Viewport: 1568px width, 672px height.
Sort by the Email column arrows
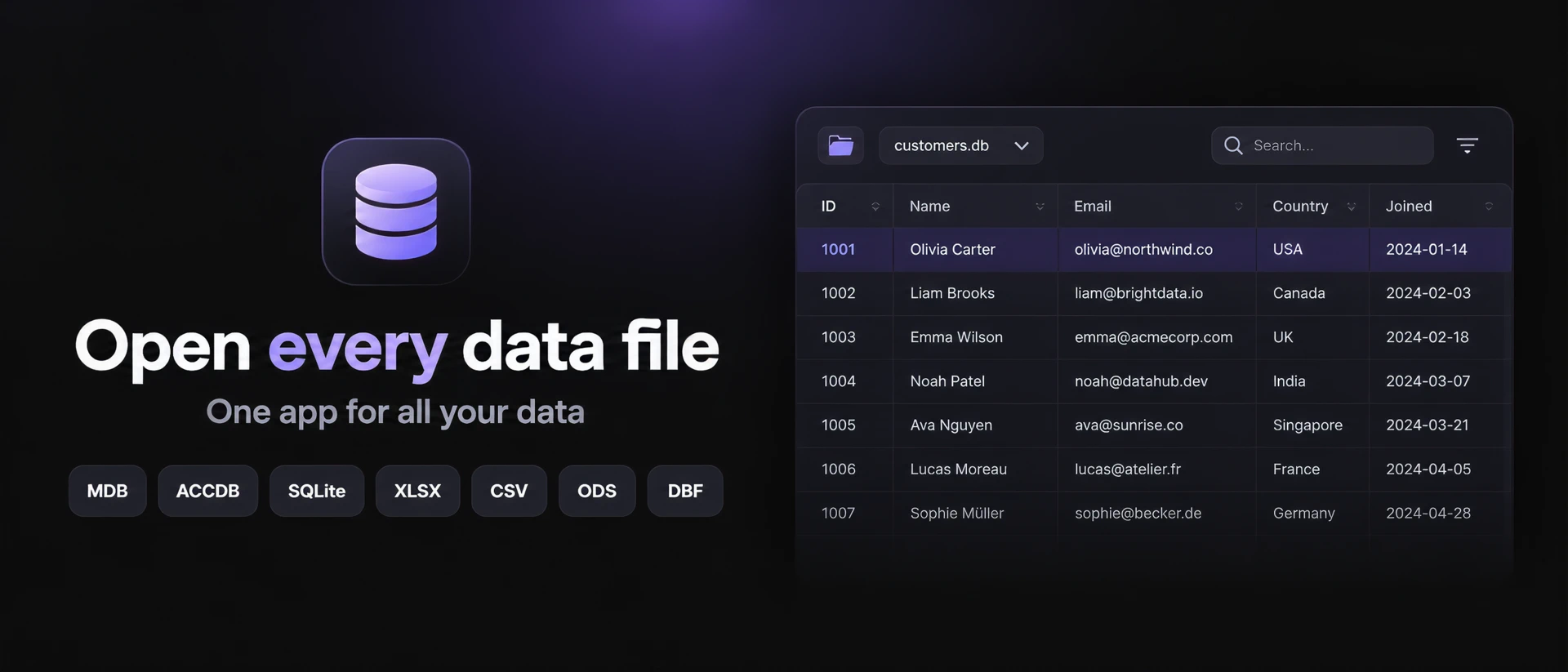(x=1238, y=207)
